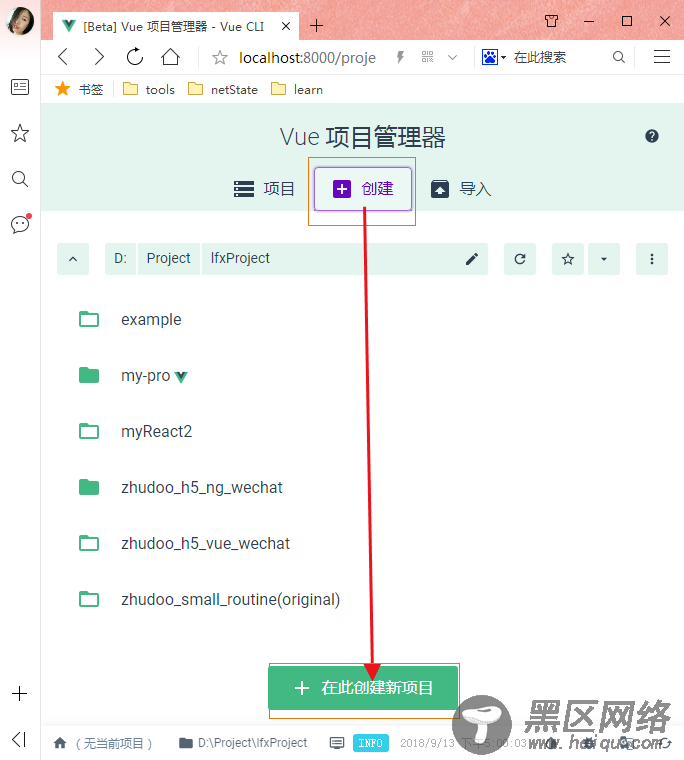This screenshot has height=760, width=684.
Task: Open the log console icon in status bar
Action: coord(337,743)
